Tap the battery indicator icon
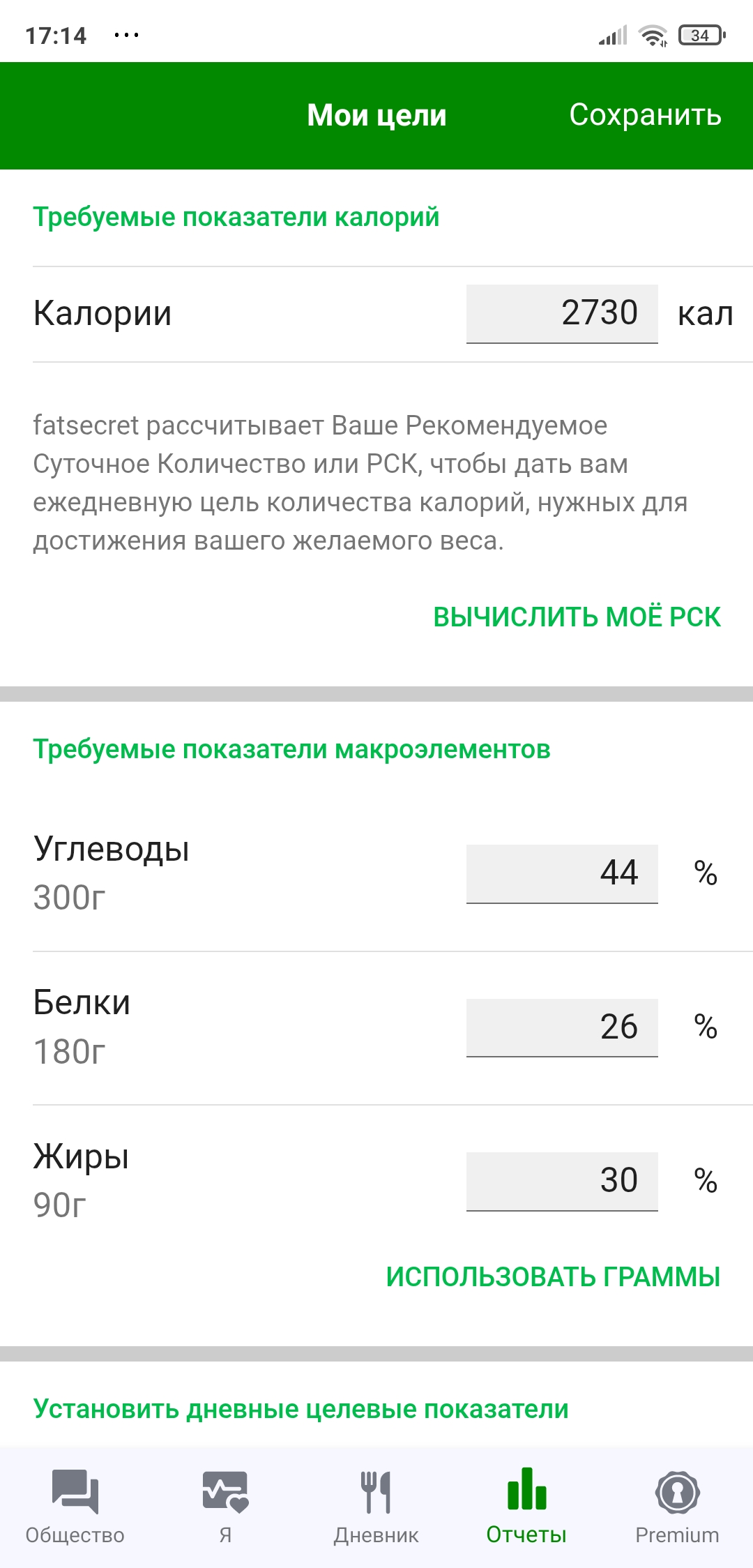753x1568 pixels. [x=701, y=35]
